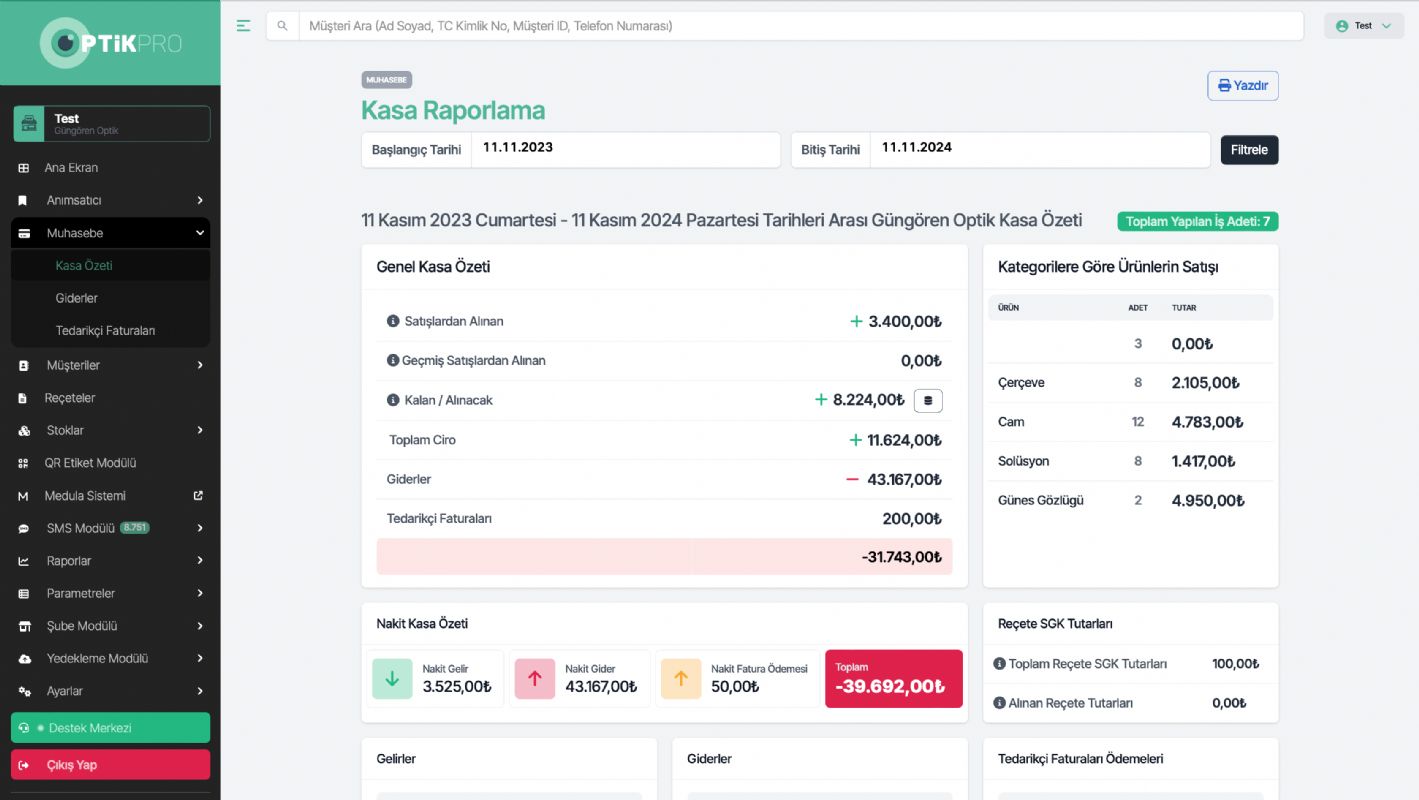
Task: Click the Müşteriler contact icon
Action: [x=24, y=366]
